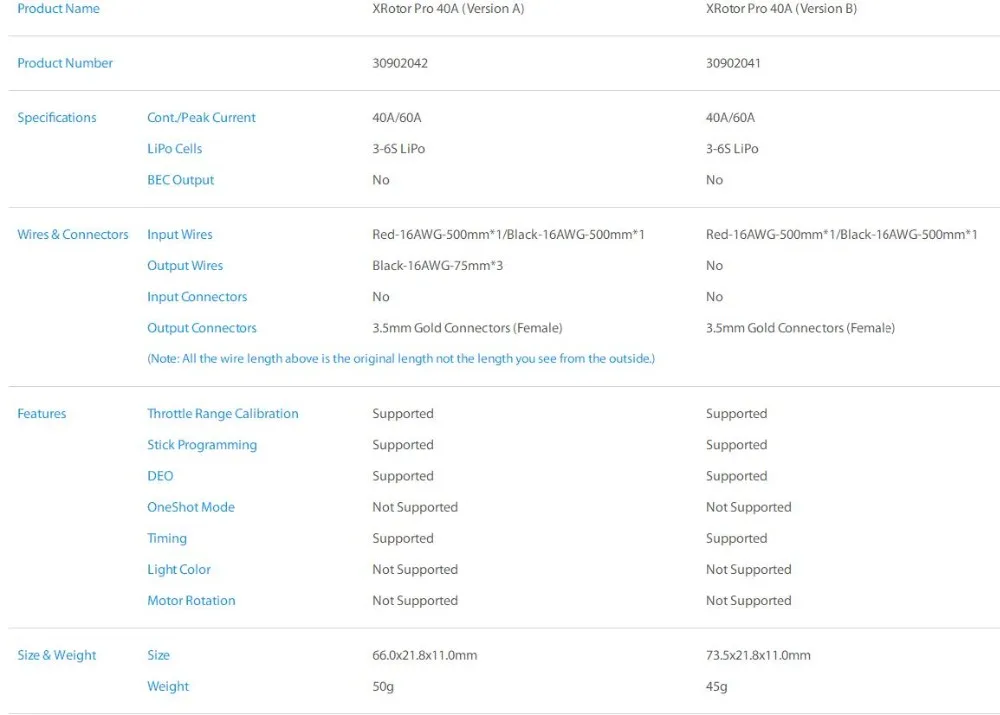This screenshot has height=715, width=1000.
Task: Click product number 30902042
Action: point(400,63)
